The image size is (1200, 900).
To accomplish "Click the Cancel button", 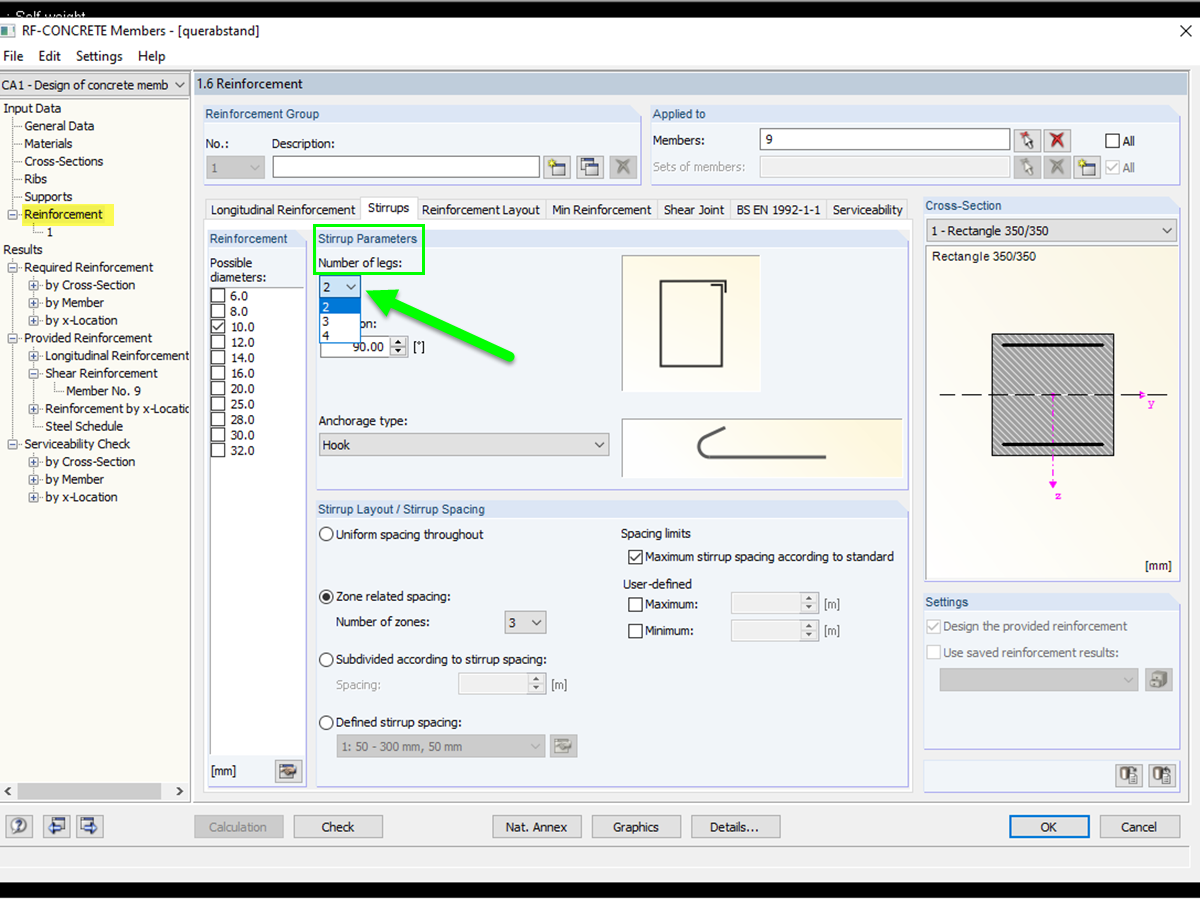I will point(1139,827).
